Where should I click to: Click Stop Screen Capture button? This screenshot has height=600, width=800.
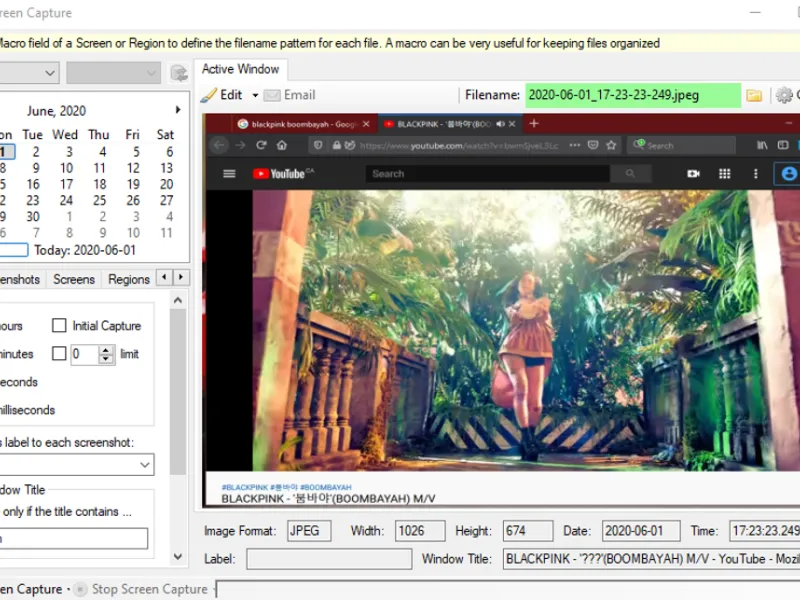tap(141, 589)
